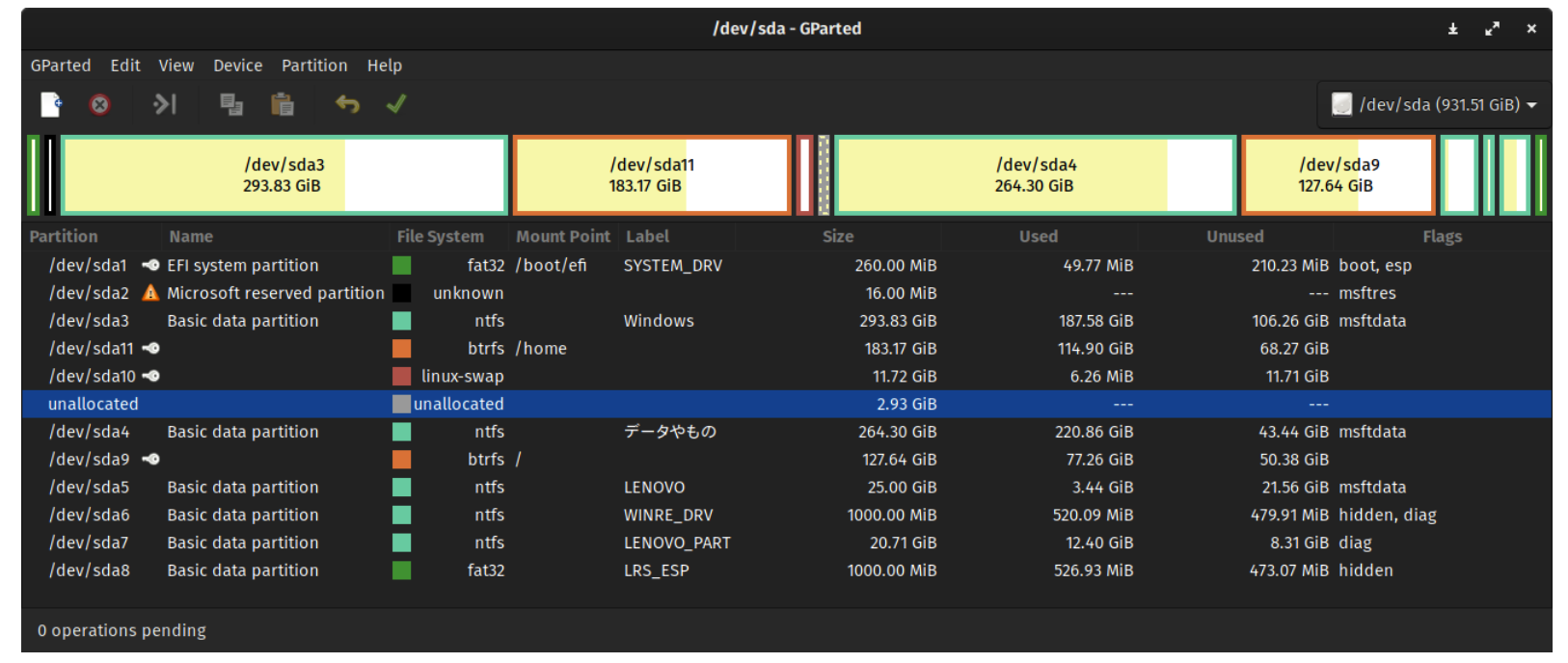Sort by Name column header

point(191,237)
